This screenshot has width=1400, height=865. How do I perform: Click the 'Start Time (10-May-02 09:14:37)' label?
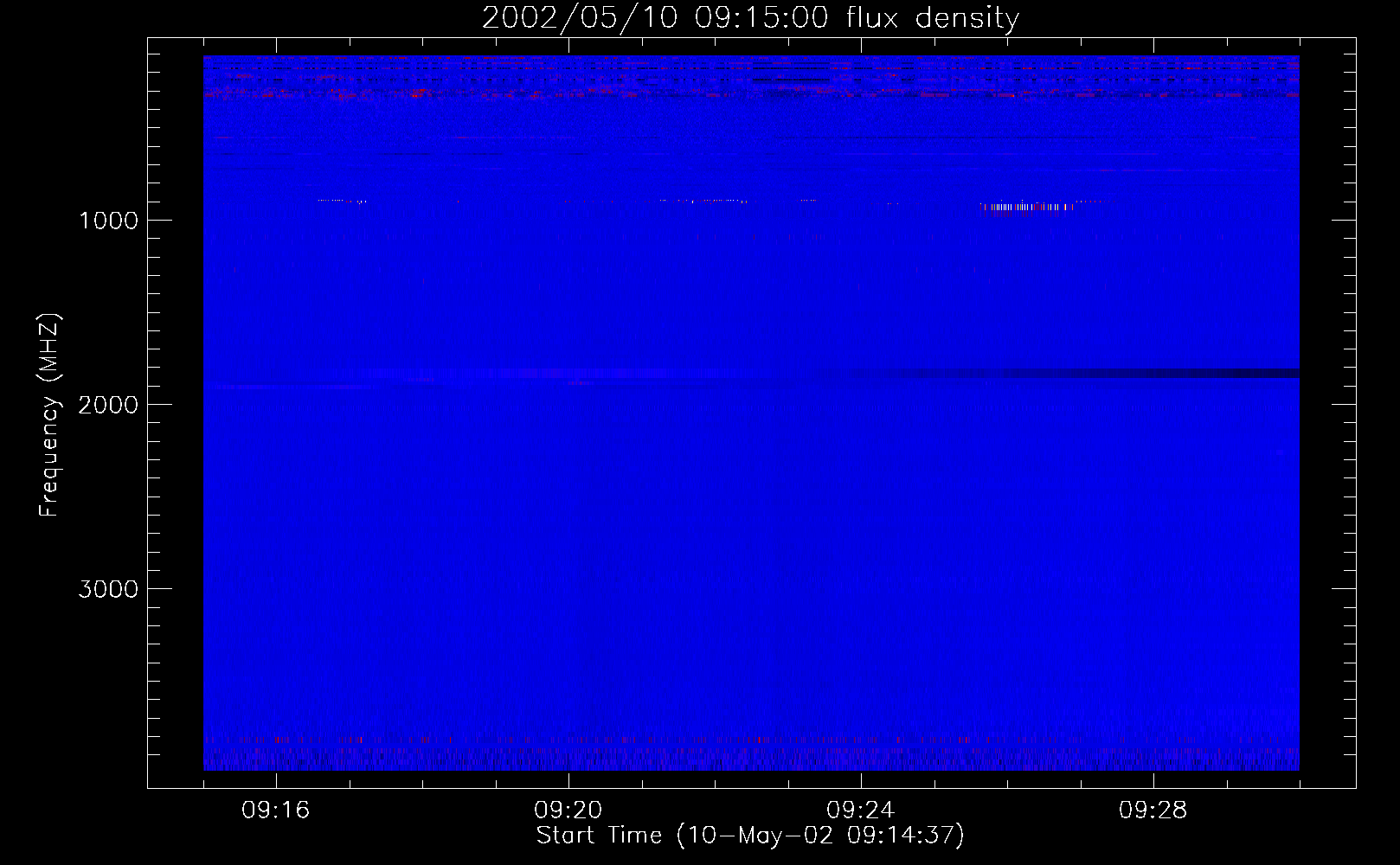pyautogui.click(x=750, y=836)
